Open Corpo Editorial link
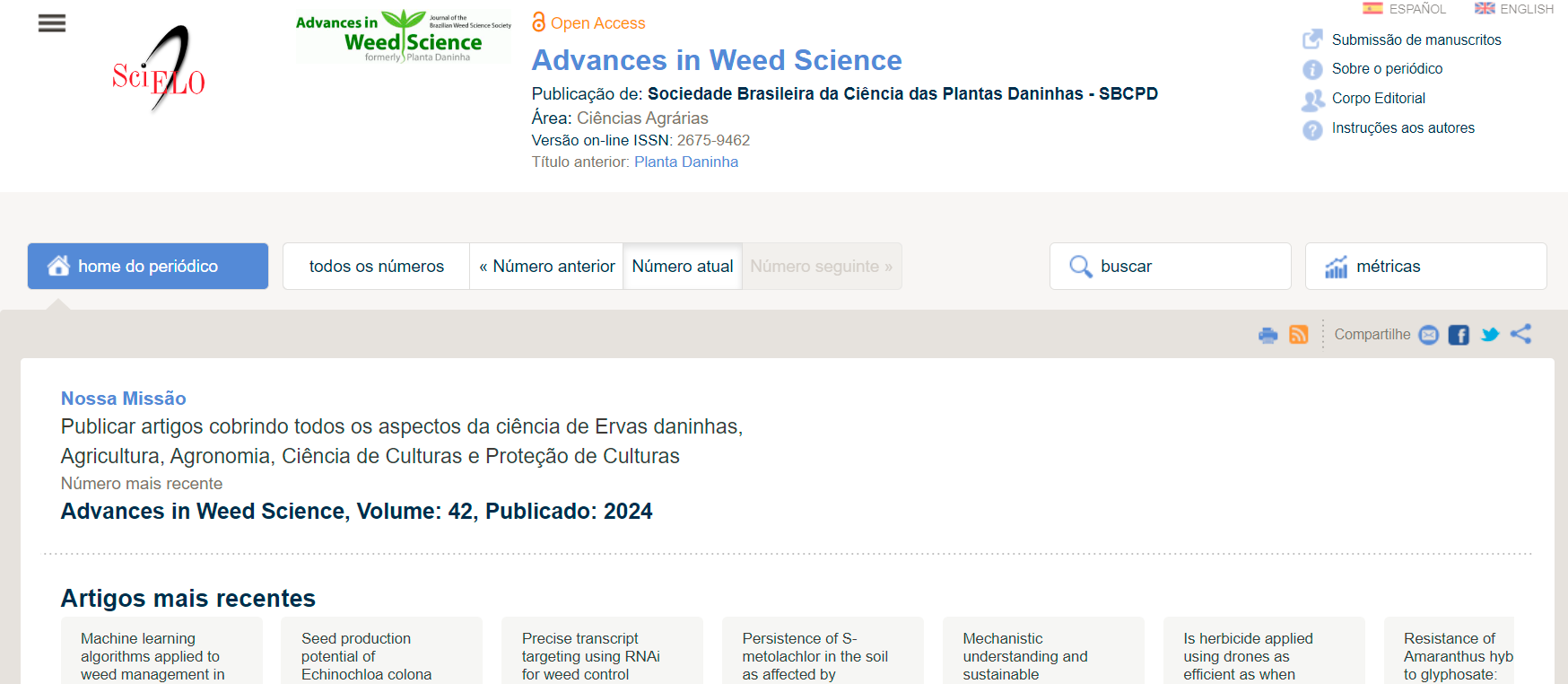 [1378, 99]
